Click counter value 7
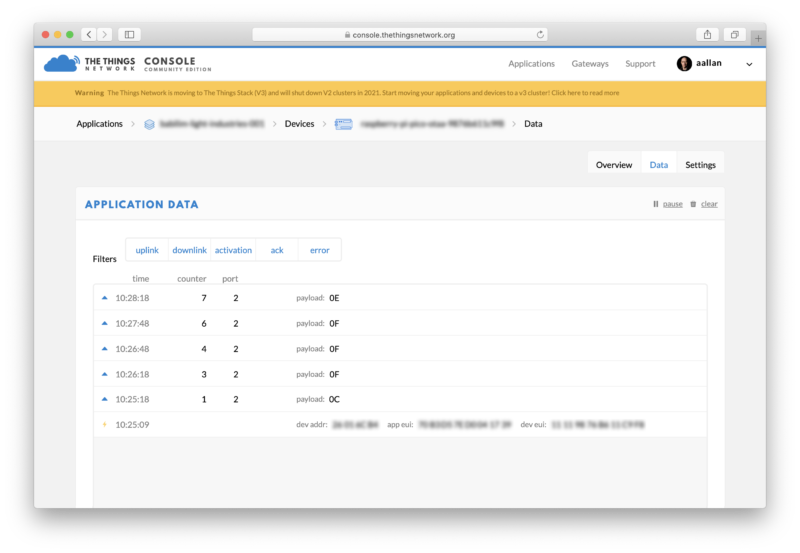This screenshot has height=553, width=800. [x=204, y=298]
